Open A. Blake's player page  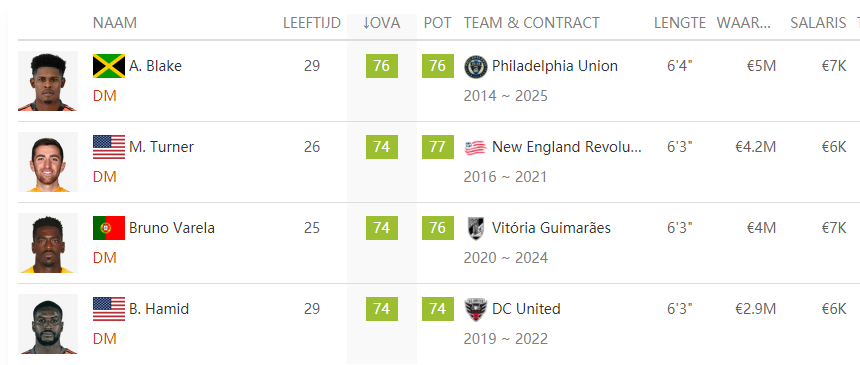tap(155, 66)
